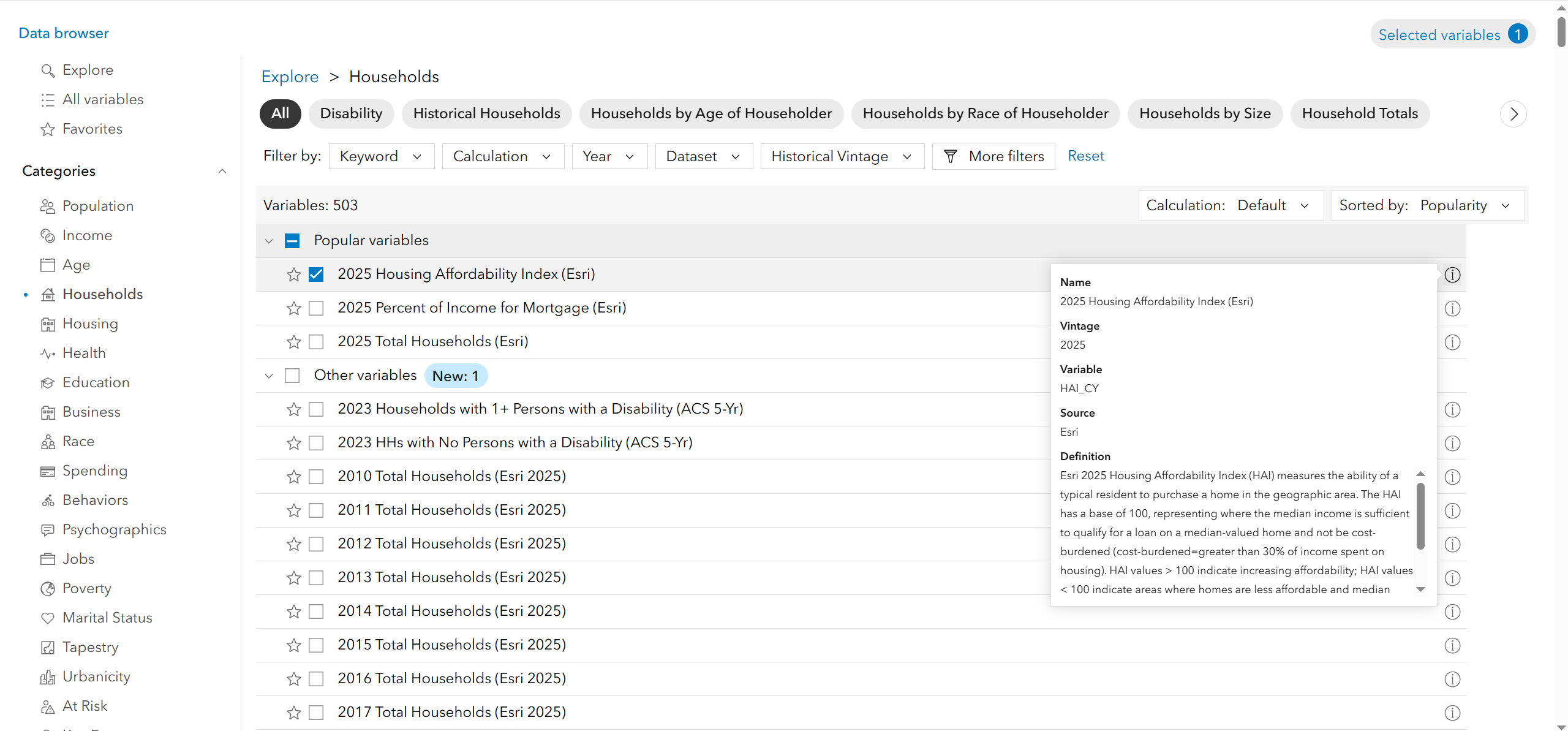Switch to Households by Size tab
This screenshot has height=731, width=1568.
click(x=1204, y=114)
